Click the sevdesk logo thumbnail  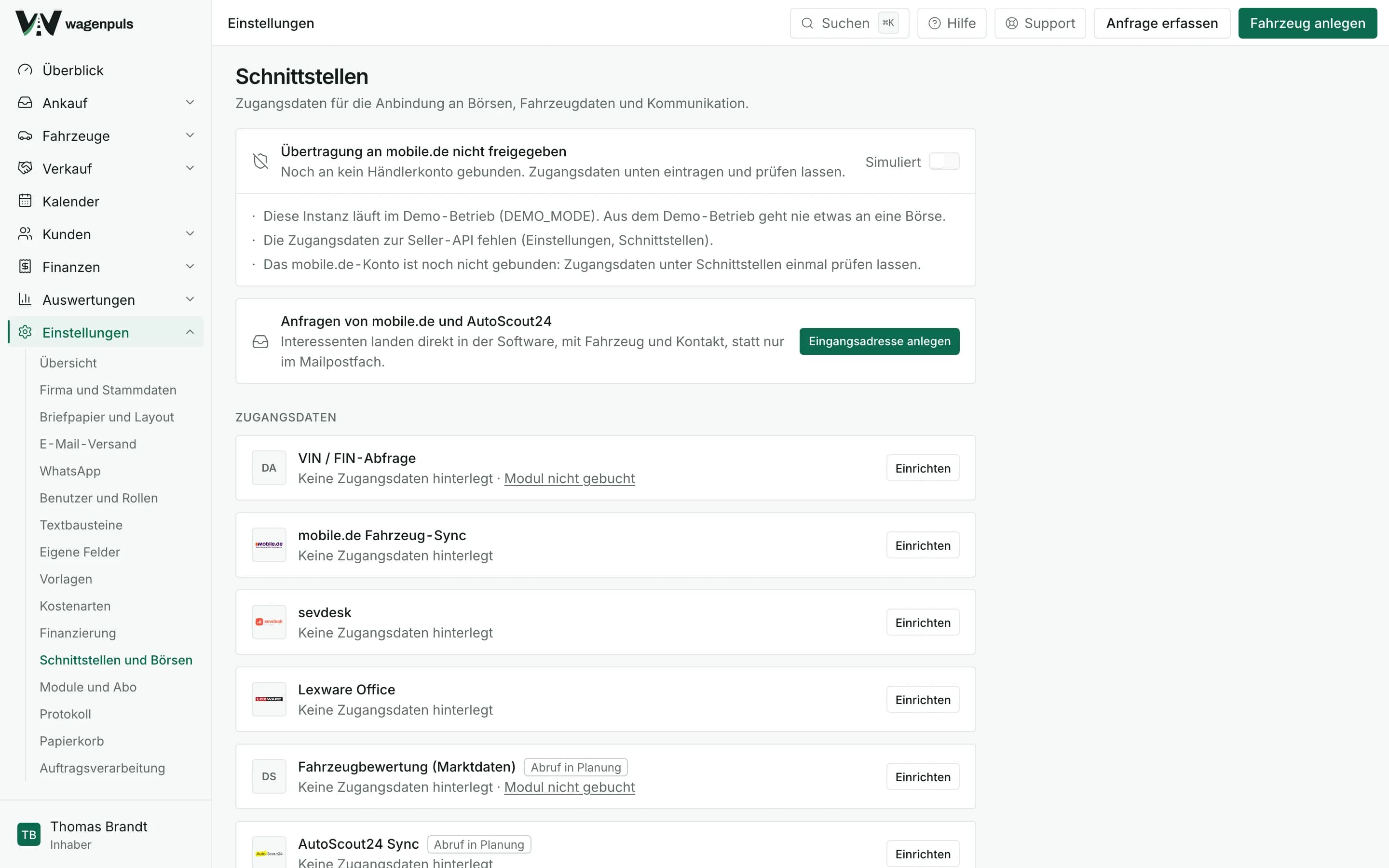pyautogui.click(x=269, y=622)
